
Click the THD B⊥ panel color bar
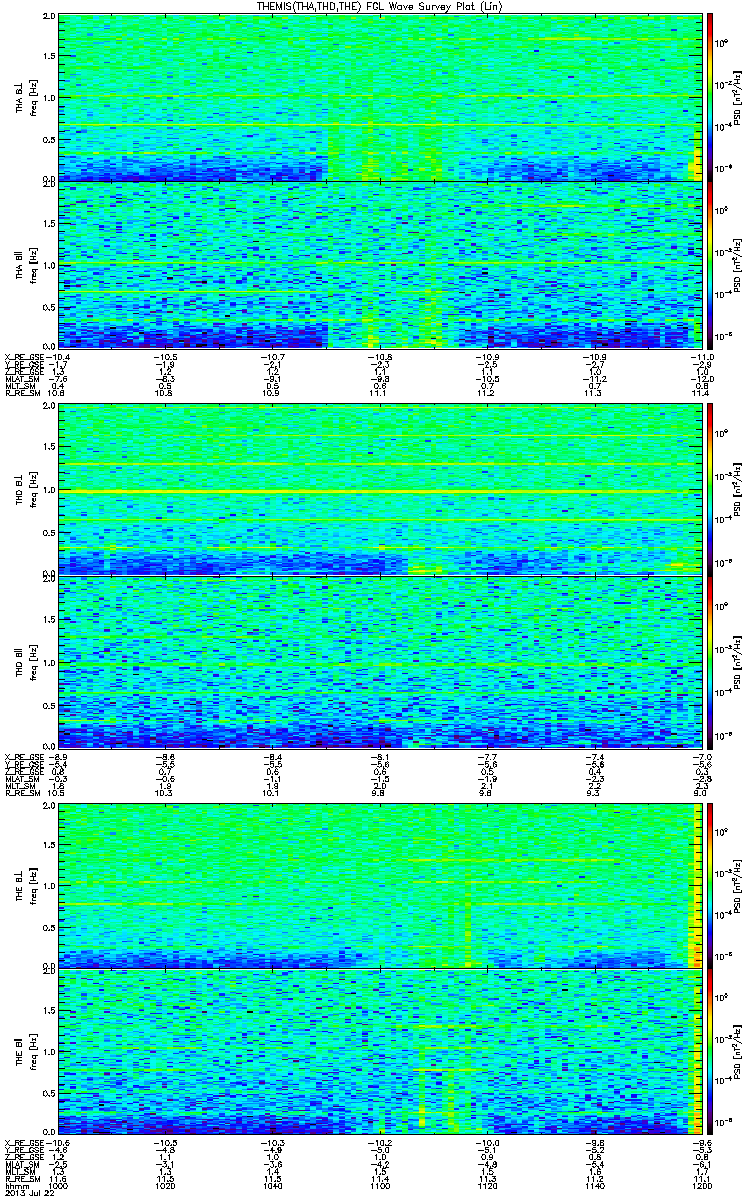pos(710,488)
